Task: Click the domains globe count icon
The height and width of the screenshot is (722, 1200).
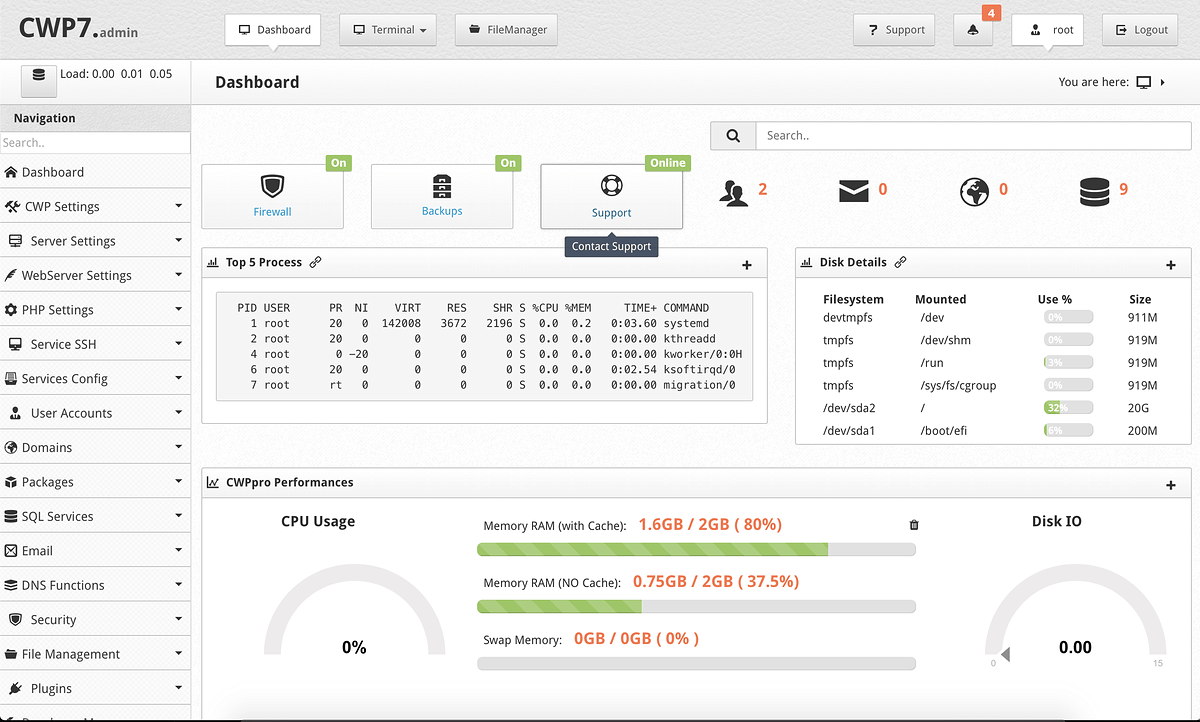Action: pos(975,191)
